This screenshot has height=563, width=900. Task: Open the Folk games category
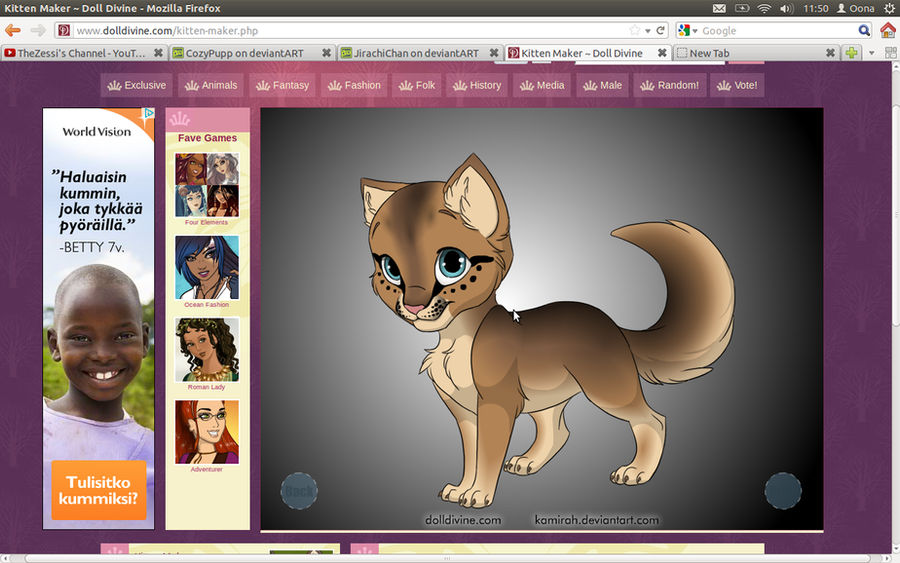pos(417,85)
